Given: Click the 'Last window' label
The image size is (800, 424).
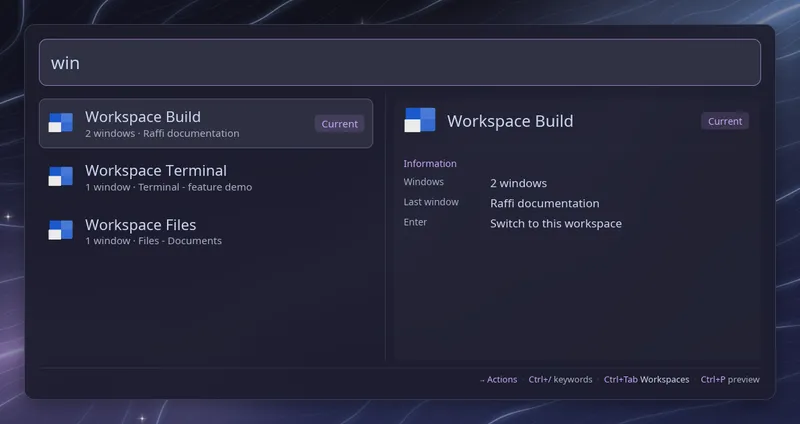Looking at the screenshot, I should 431,202.
